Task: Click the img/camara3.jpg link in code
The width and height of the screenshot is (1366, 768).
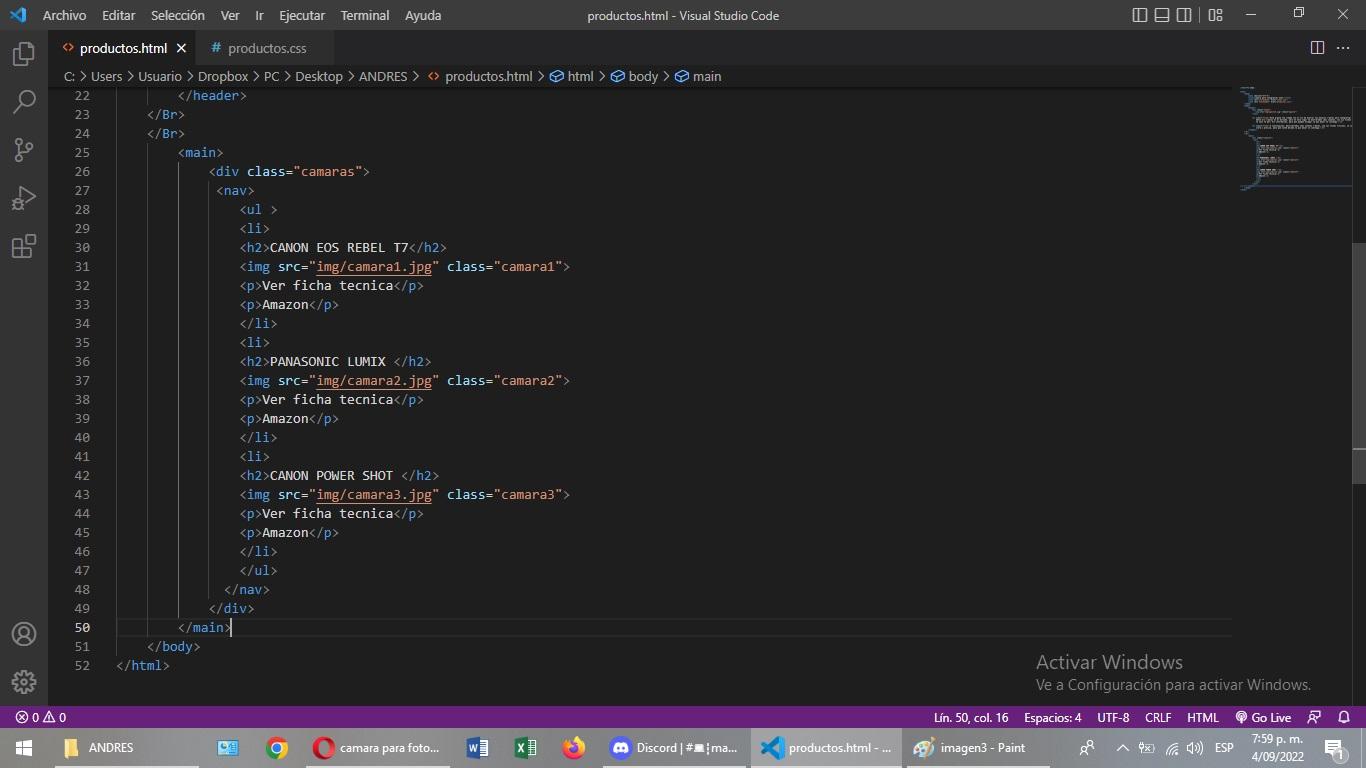Action: (374, 495)
